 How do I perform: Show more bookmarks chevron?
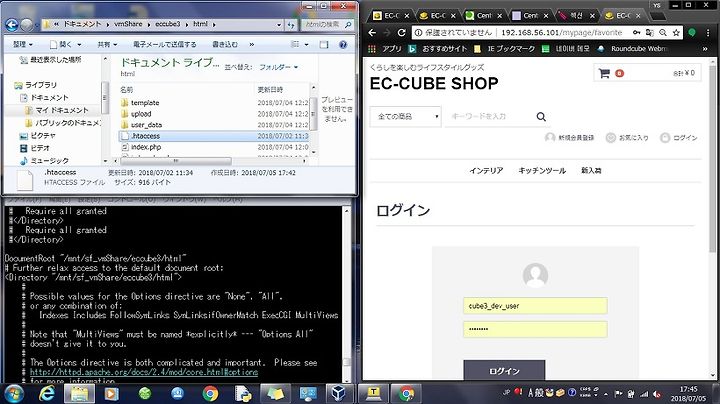[x=705, y=48]
